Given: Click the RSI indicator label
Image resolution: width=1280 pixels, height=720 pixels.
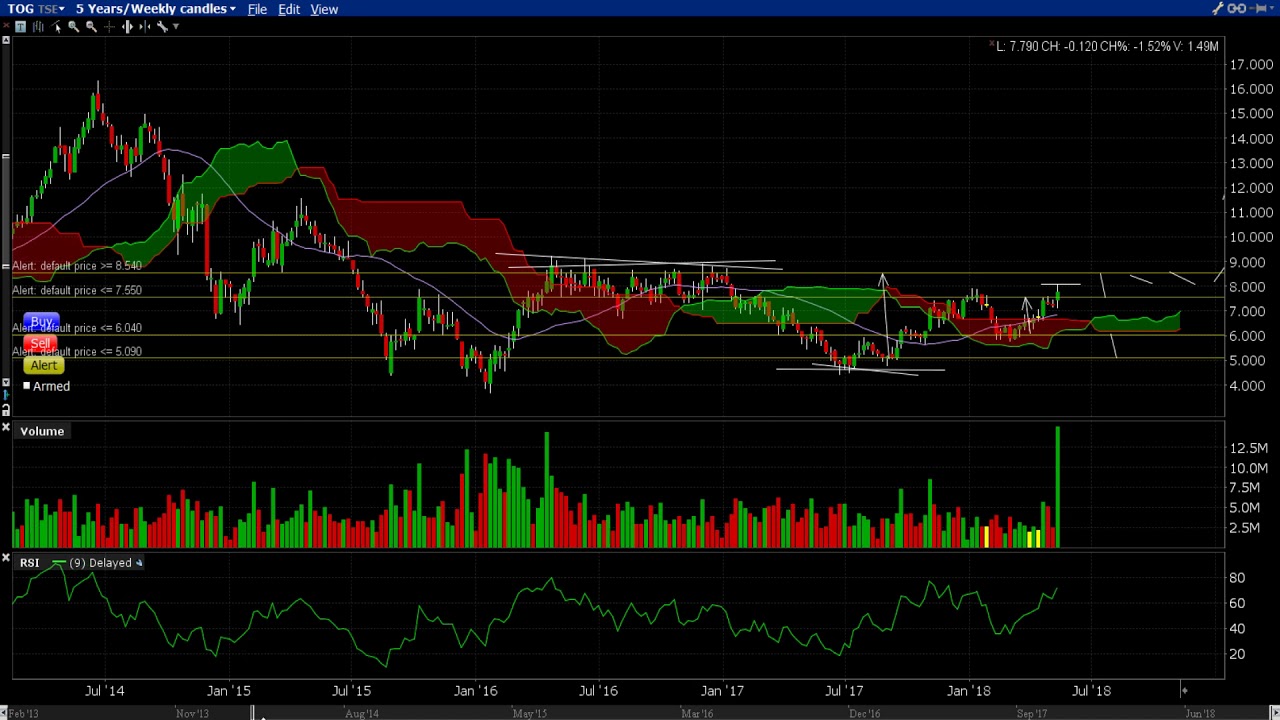Looking at the screenshot, I should coord(29,563).
